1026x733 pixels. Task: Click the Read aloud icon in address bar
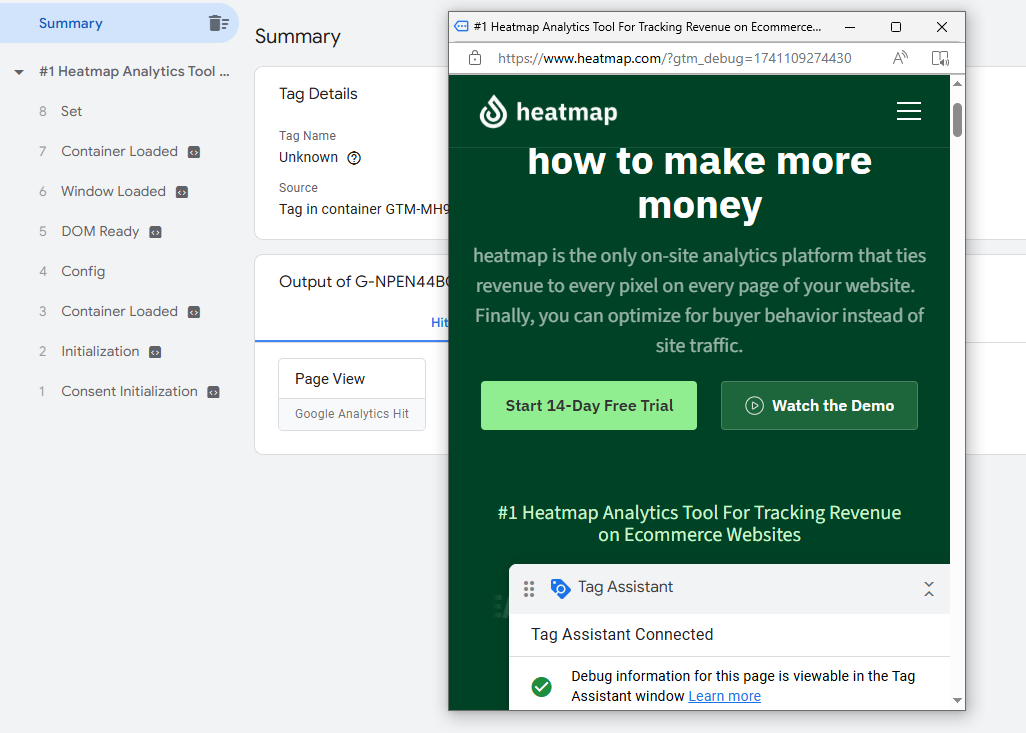tap(900, 58)
